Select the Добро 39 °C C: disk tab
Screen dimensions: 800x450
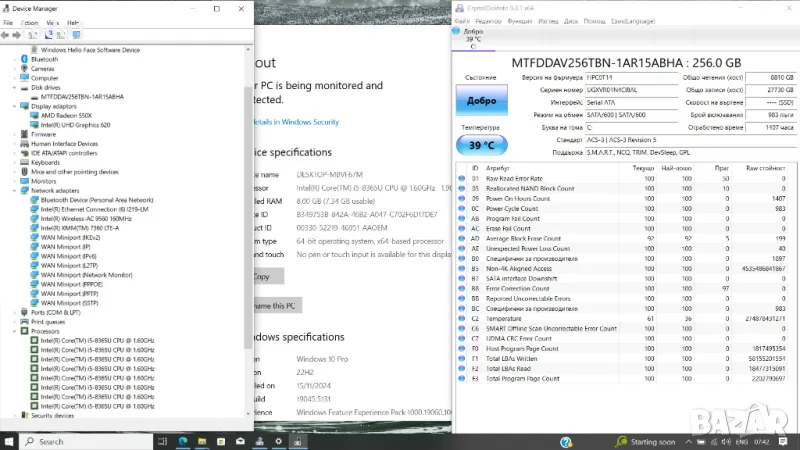pos(473,38)
